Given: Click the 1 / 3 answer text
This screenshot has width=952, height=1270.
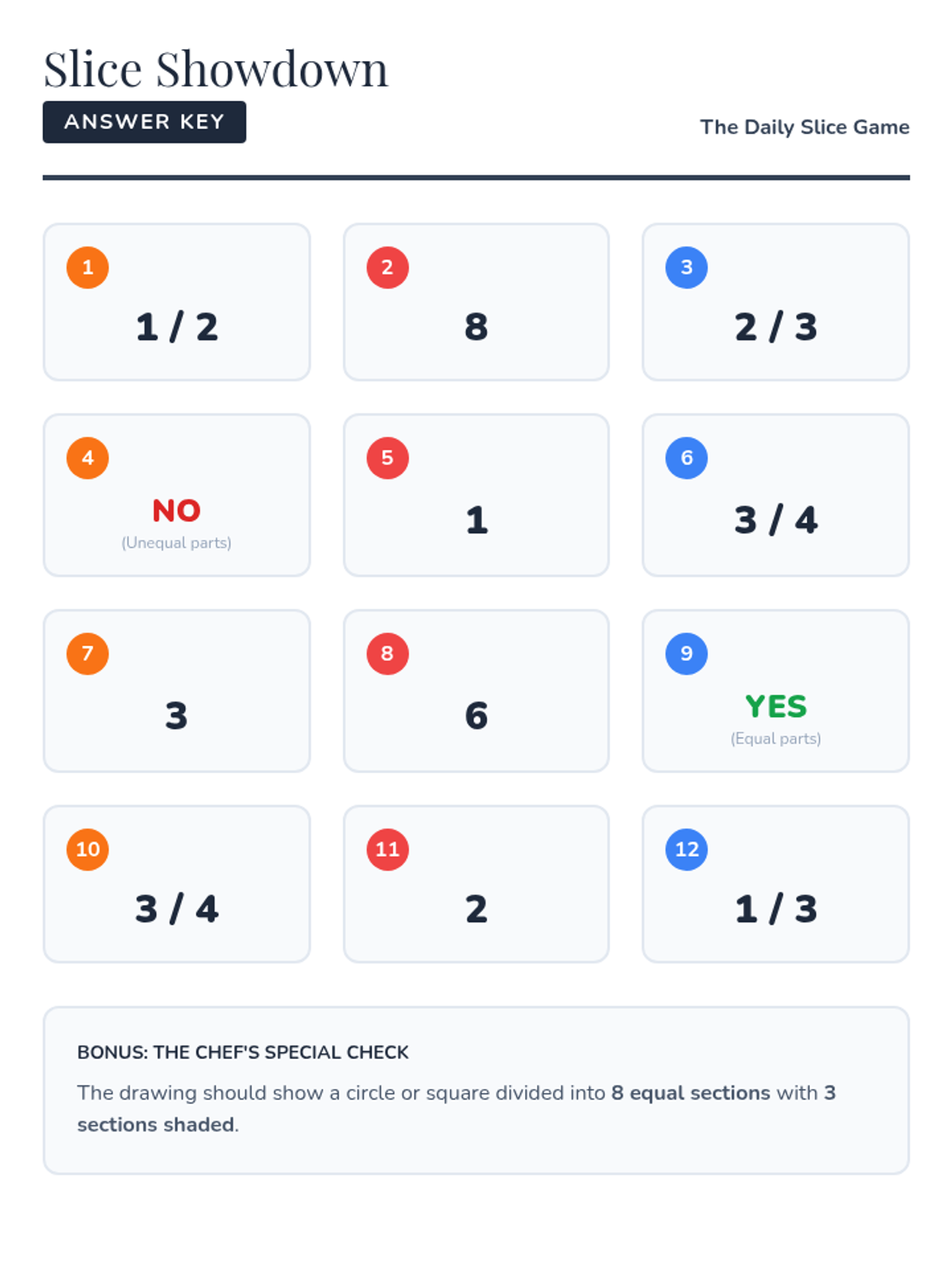Looking at the screenshot, I should [x=776, y=909].
